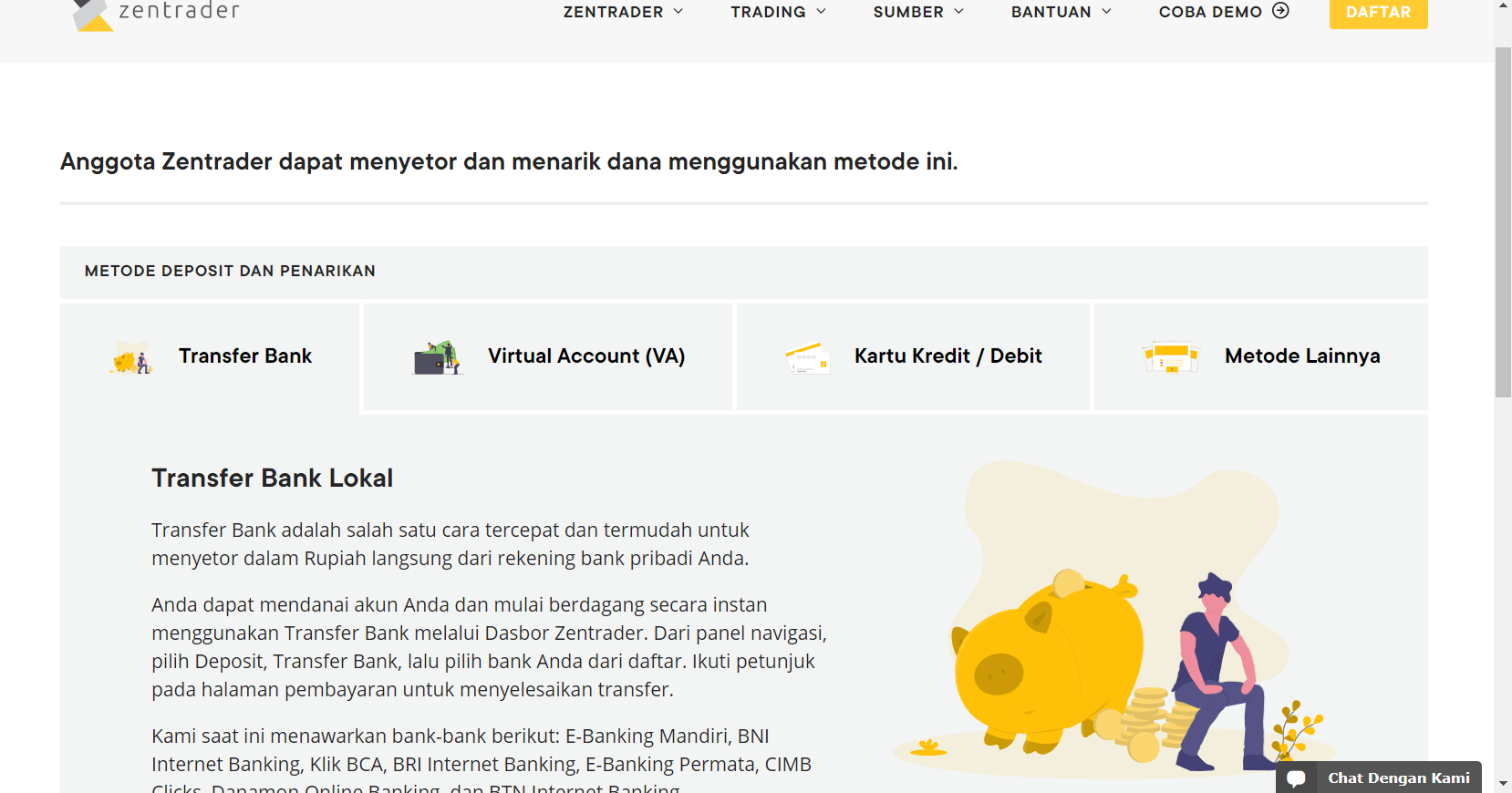Click the Zentrader logo icon
The height and width of the screenshot is (793, 1512).
pos(92,15)
